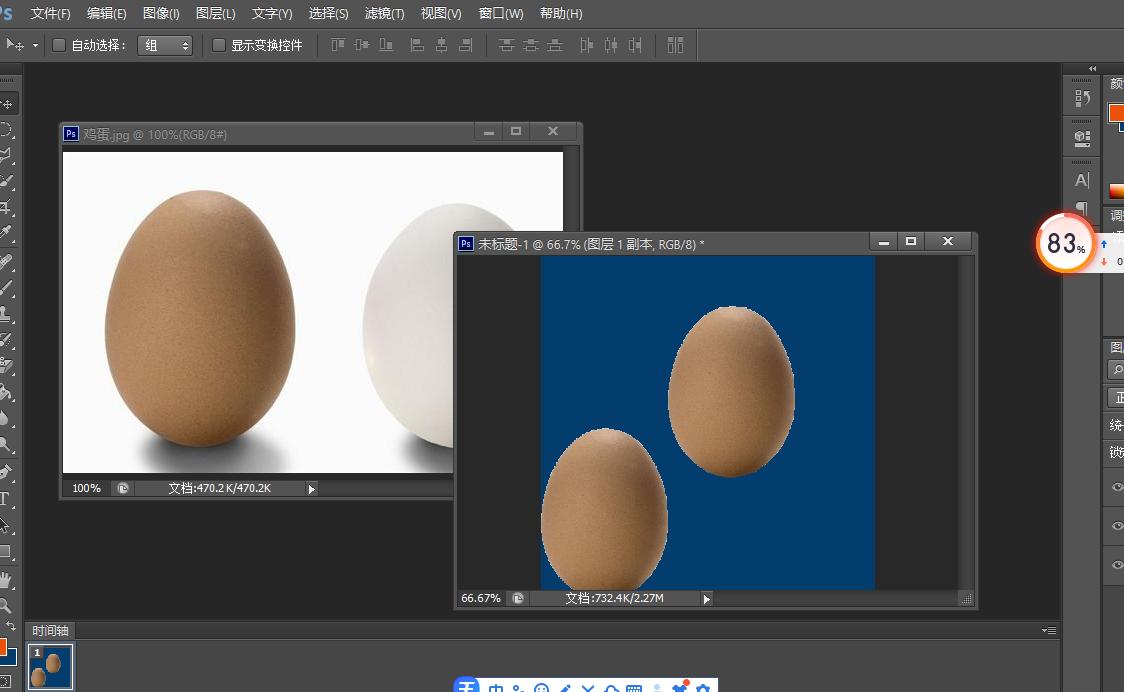Viewport: 1124px width, 692px height.
Task: Click the 66.67% zoom field
Action: (481, 599)
